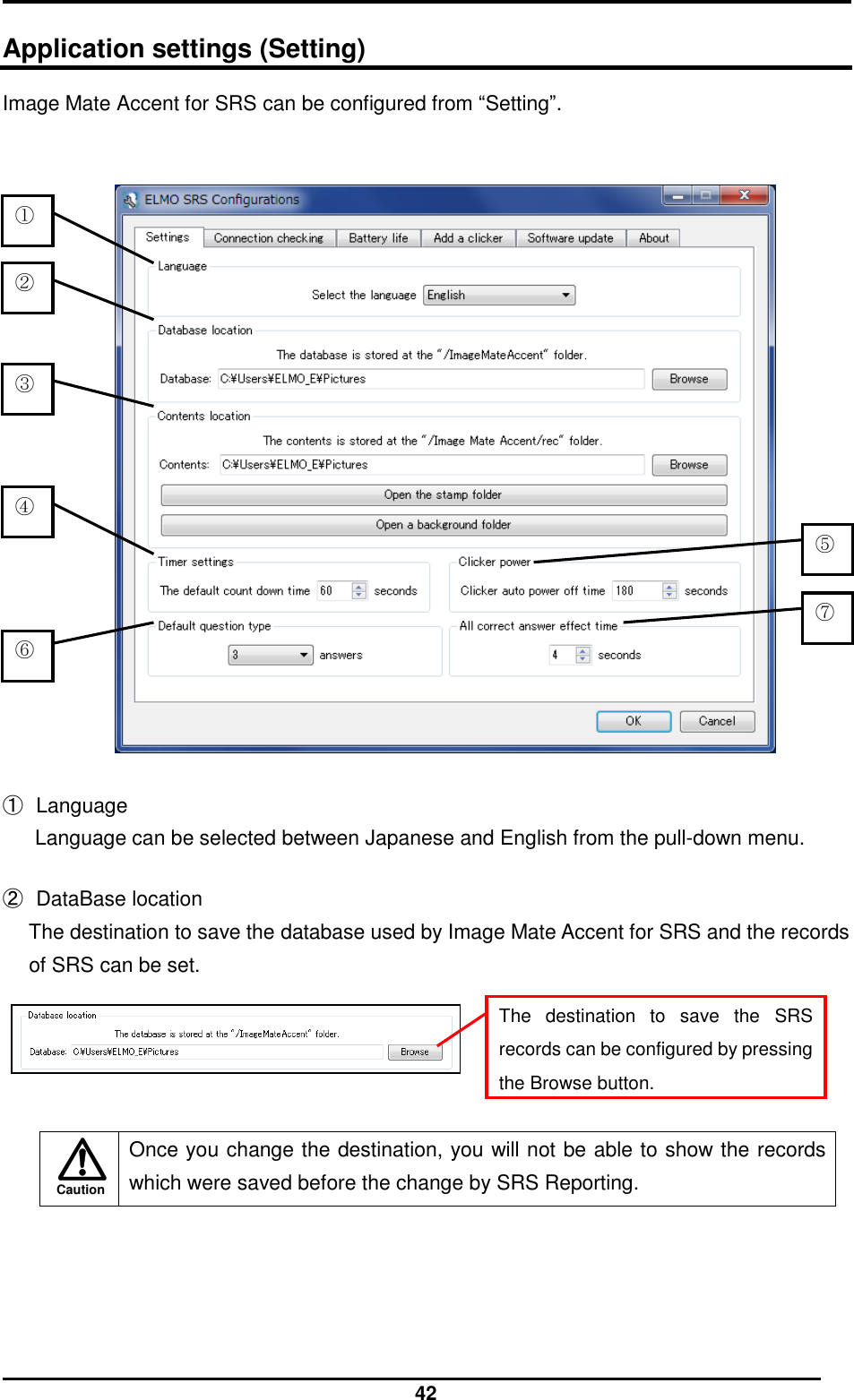Click the maximize button in title bar
Viewport: 854px width, 1400px height.
pyautogui.click(x=706, y=194)
